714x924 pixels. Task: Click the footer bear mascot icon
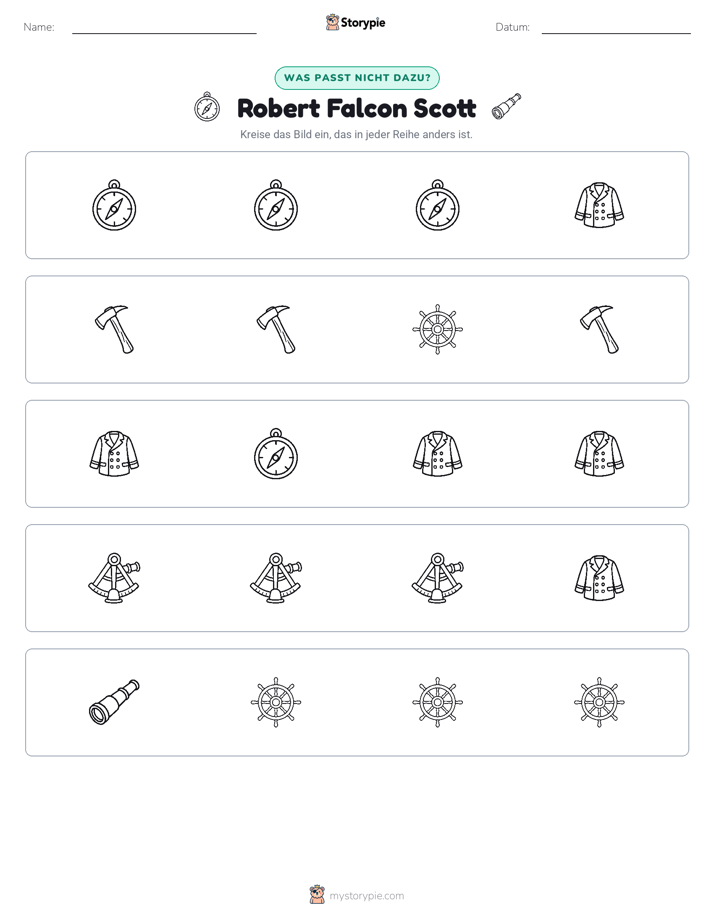point(317,895)
